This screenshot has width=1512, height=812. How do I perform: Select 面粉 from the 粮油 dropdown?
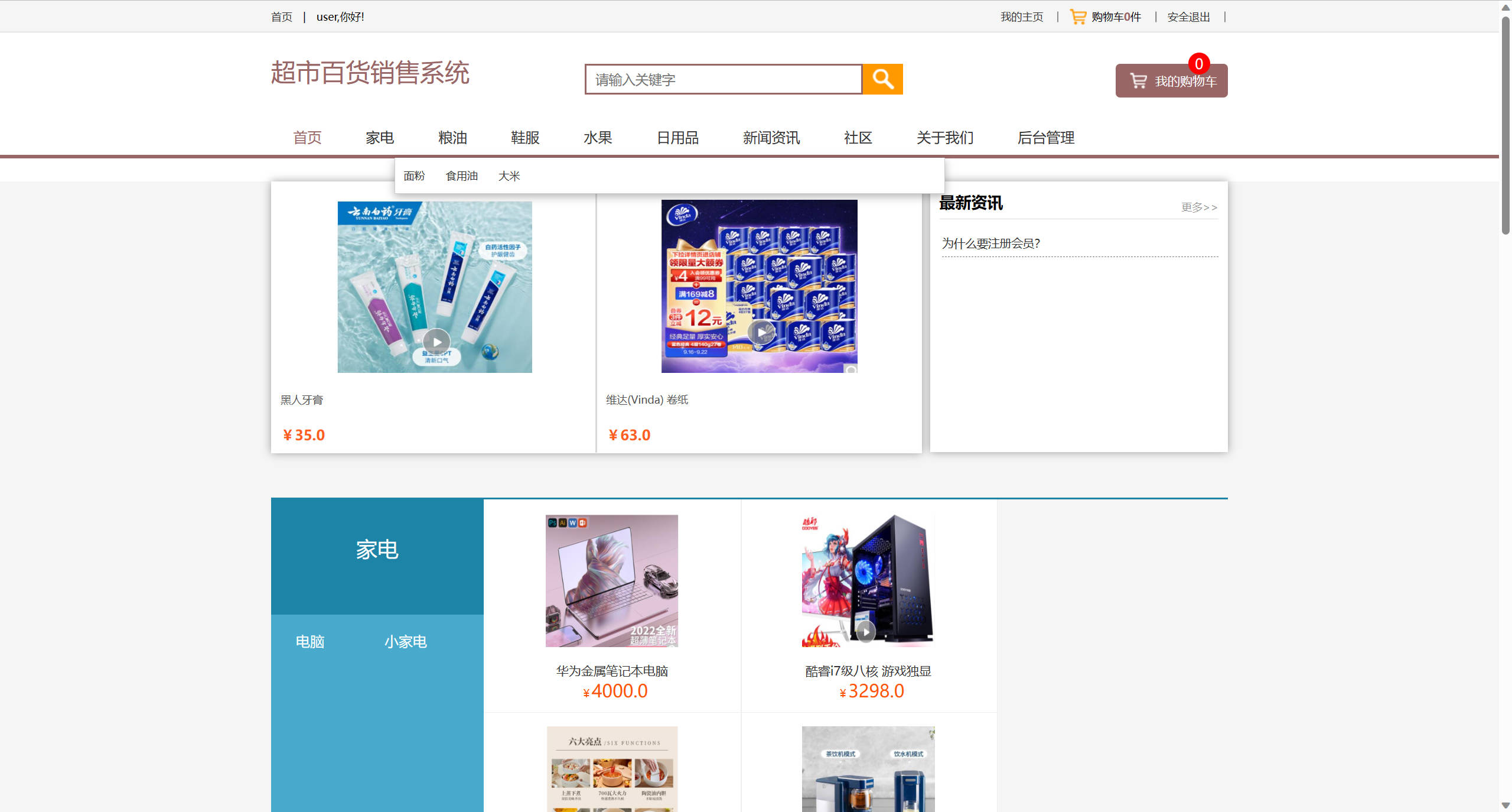pyautogui.click(x=415, y=176)
